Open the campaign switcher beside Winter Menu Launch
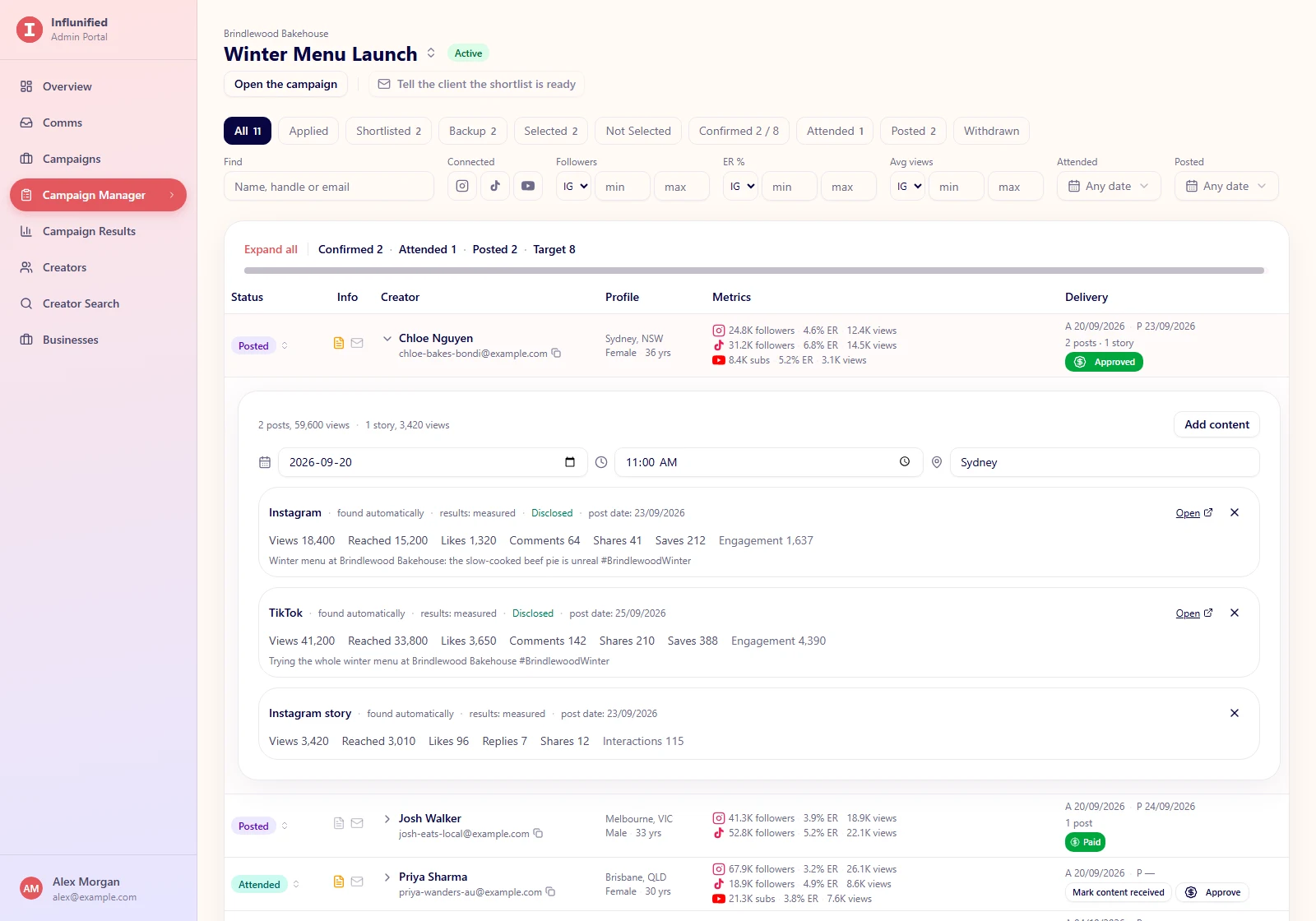The width and height of the screenshot is (1316, 921). tap(431, 53)
